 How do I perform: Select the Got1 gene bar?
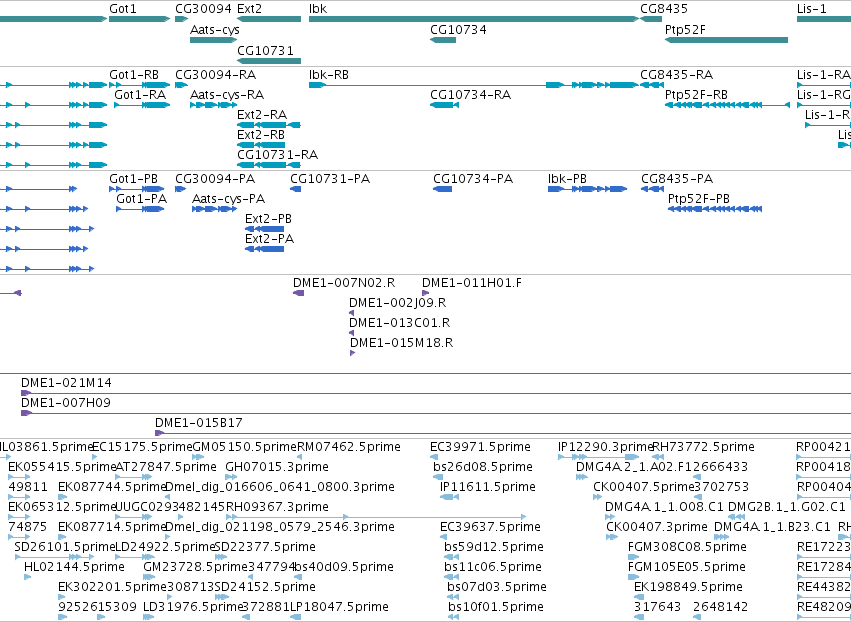pyautogui.click(x=139, y=19)
